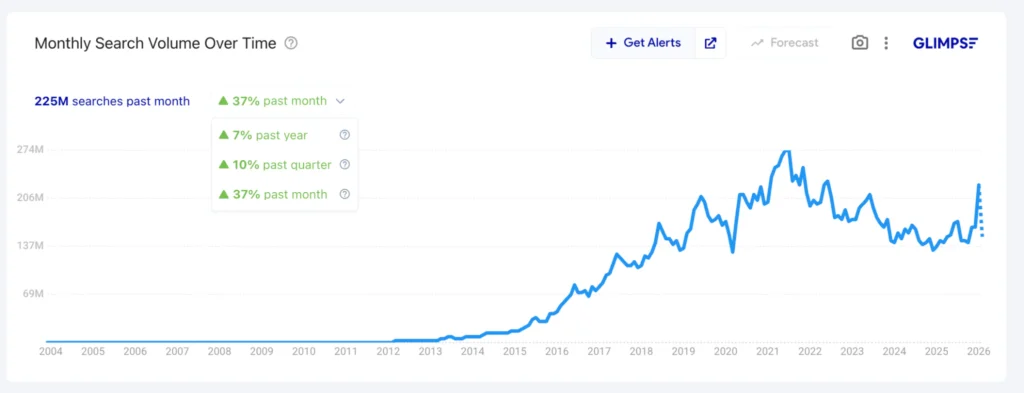
Task: Click the Glimpse logo
Action: pyautogui.click(x=945, y=43)
